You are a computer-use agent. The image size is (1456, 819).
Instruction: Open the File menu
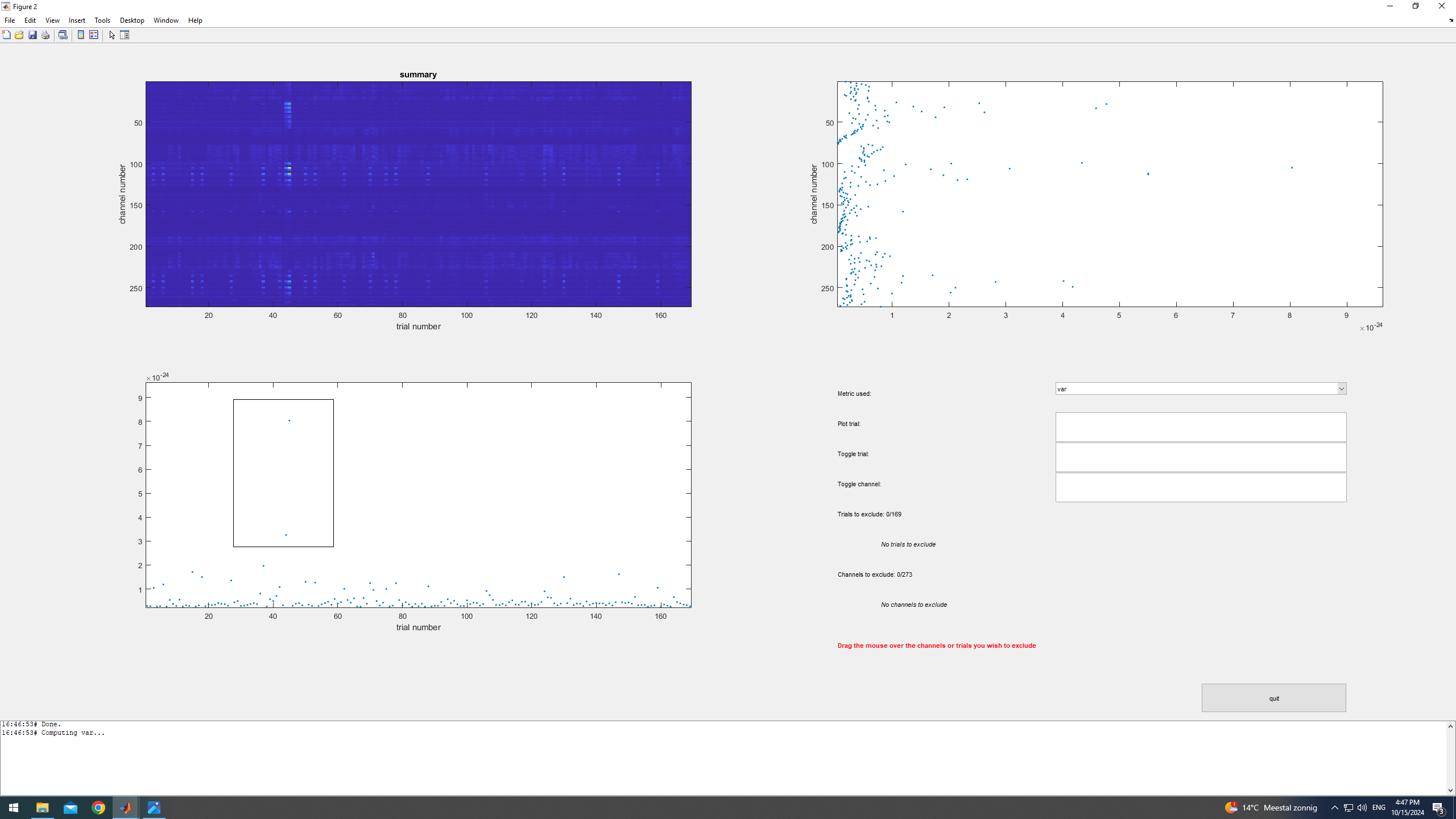coord(10,20)
